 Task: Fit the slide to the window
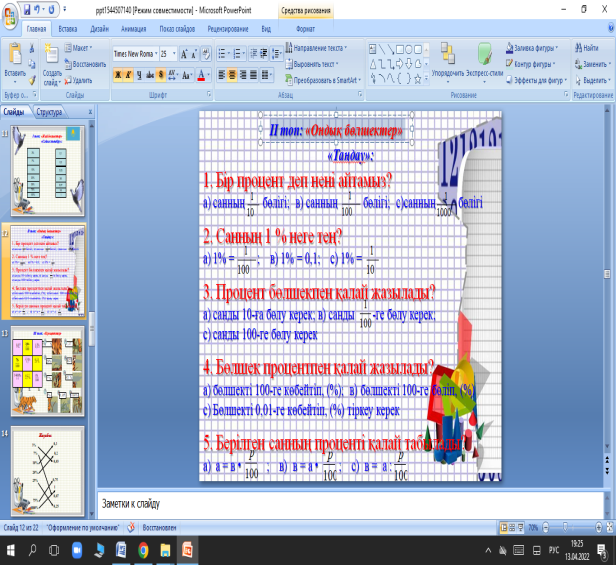(610, 527)
